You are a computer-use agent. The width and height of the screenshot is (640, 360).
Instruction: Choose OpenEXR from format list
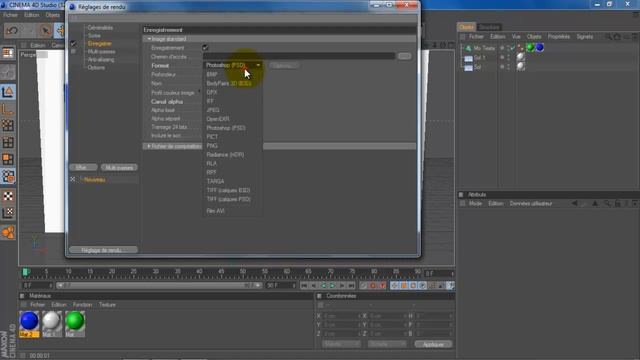pyautogui.click(x=218, y=119)
